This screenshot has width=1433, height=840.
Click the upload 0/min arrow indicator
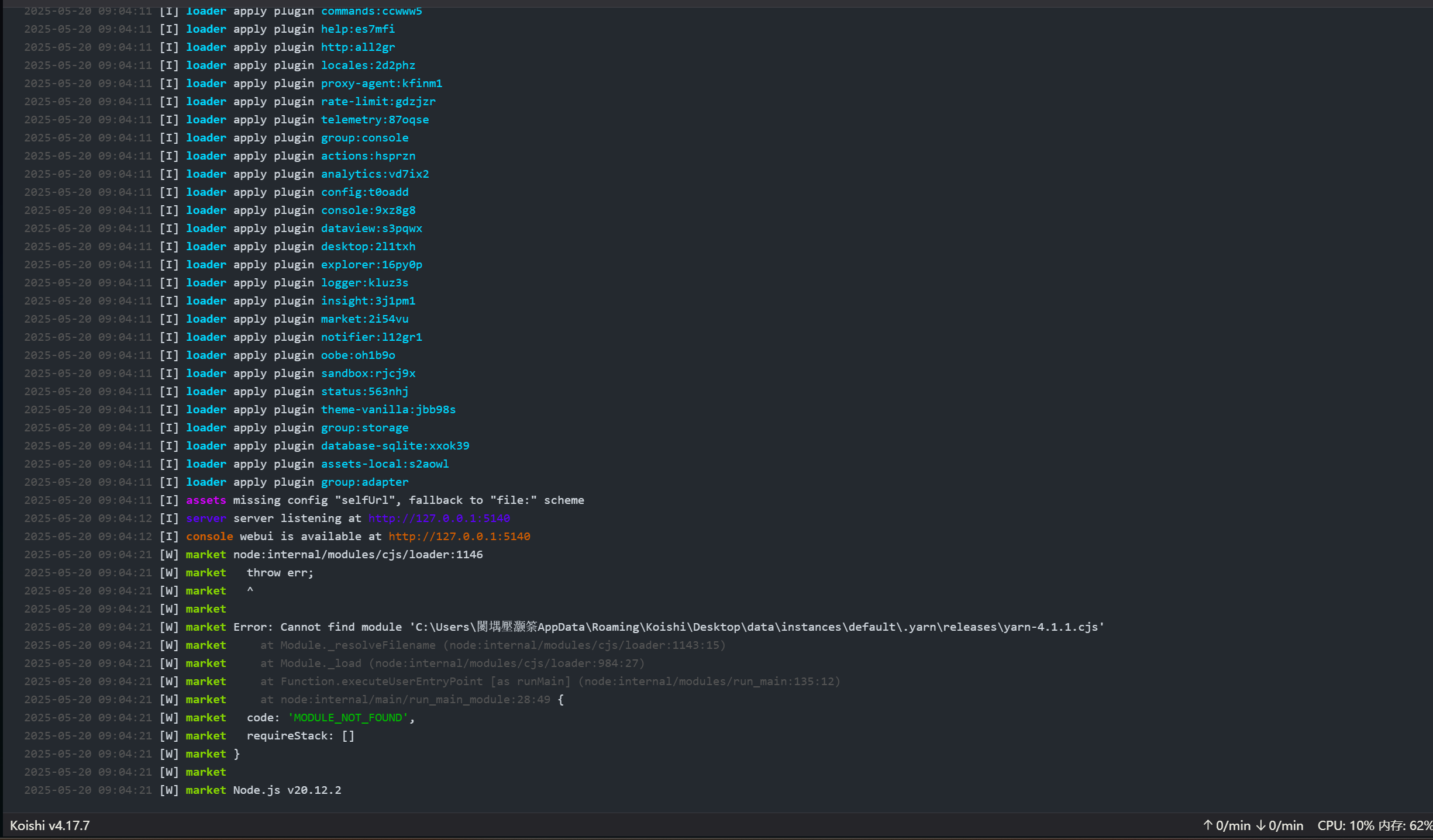point(1227,825)
